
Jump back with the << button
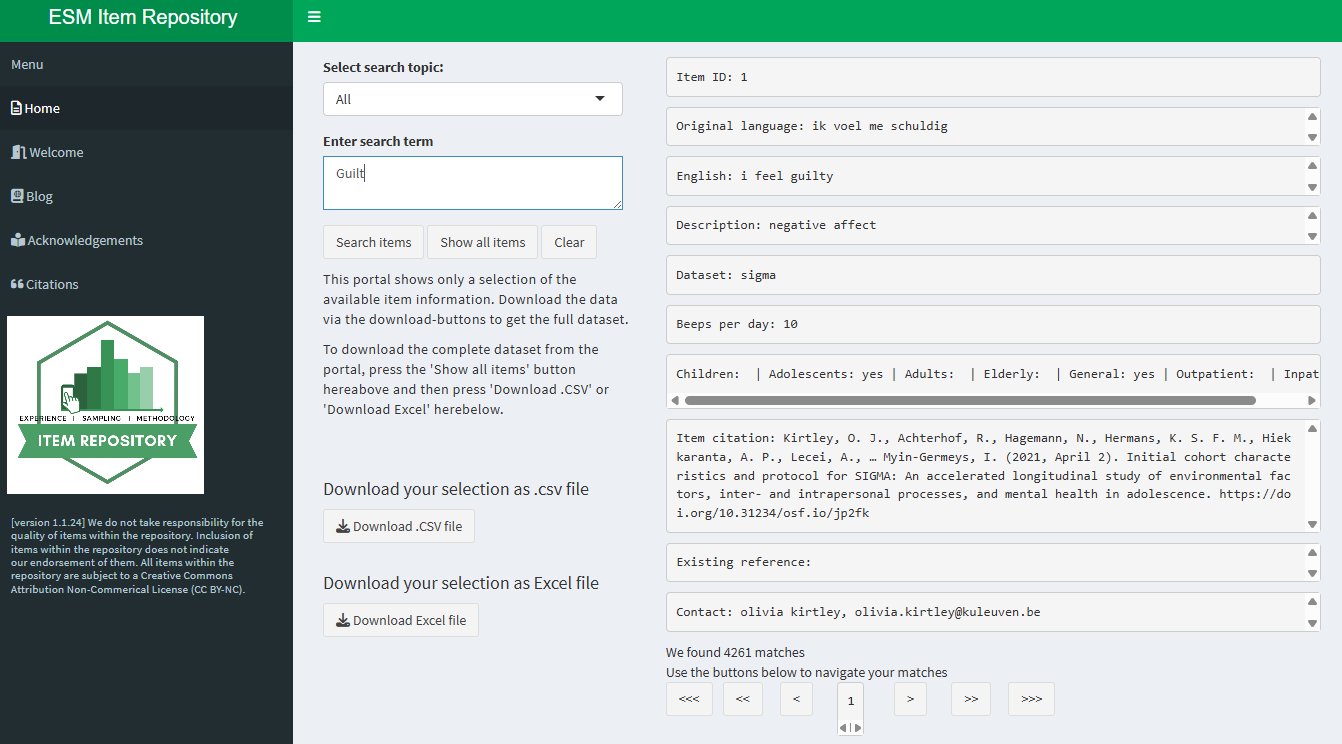coord(743,699)
